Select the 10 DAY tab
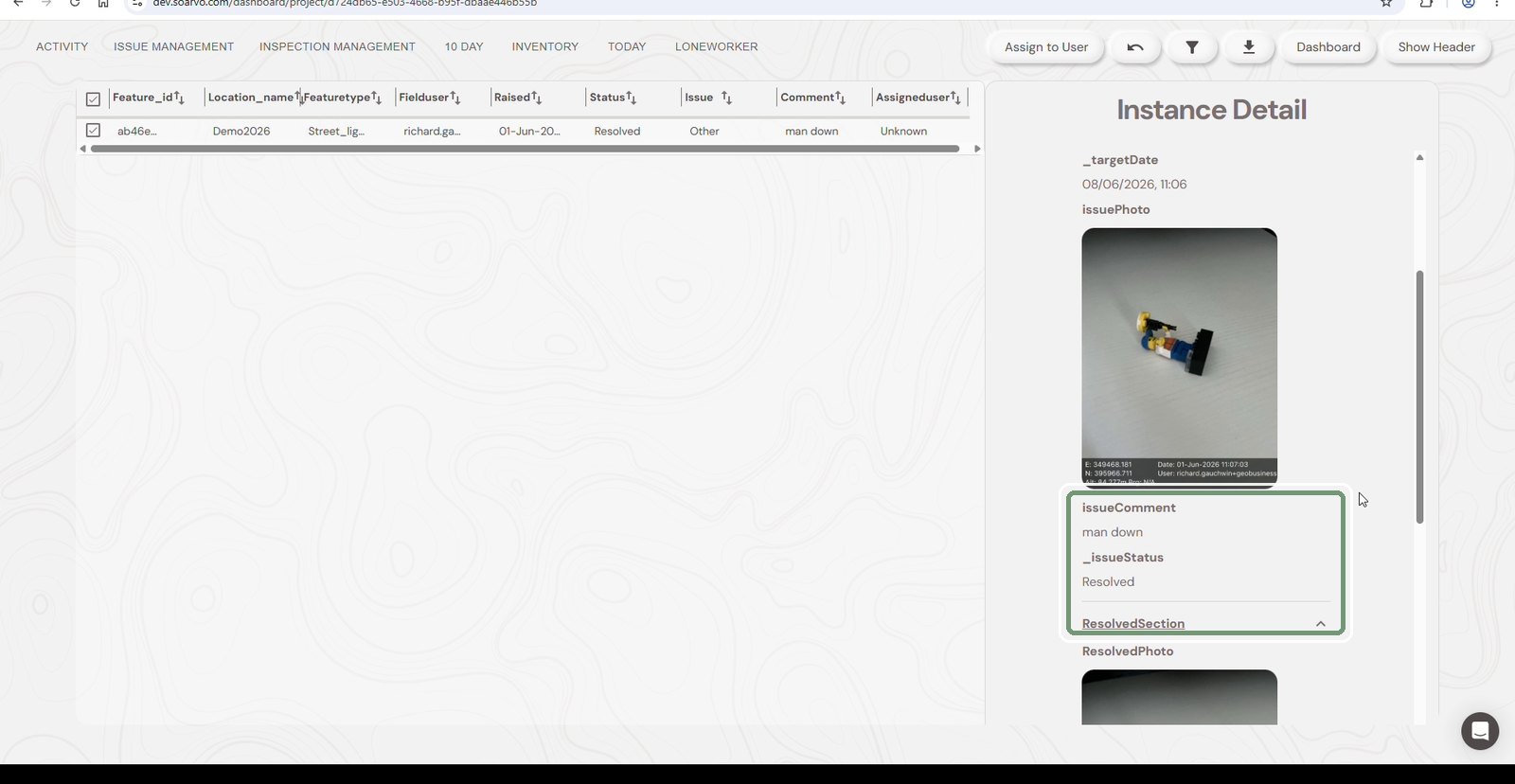Screen dimensions: 1515x784 coord(464,46)
